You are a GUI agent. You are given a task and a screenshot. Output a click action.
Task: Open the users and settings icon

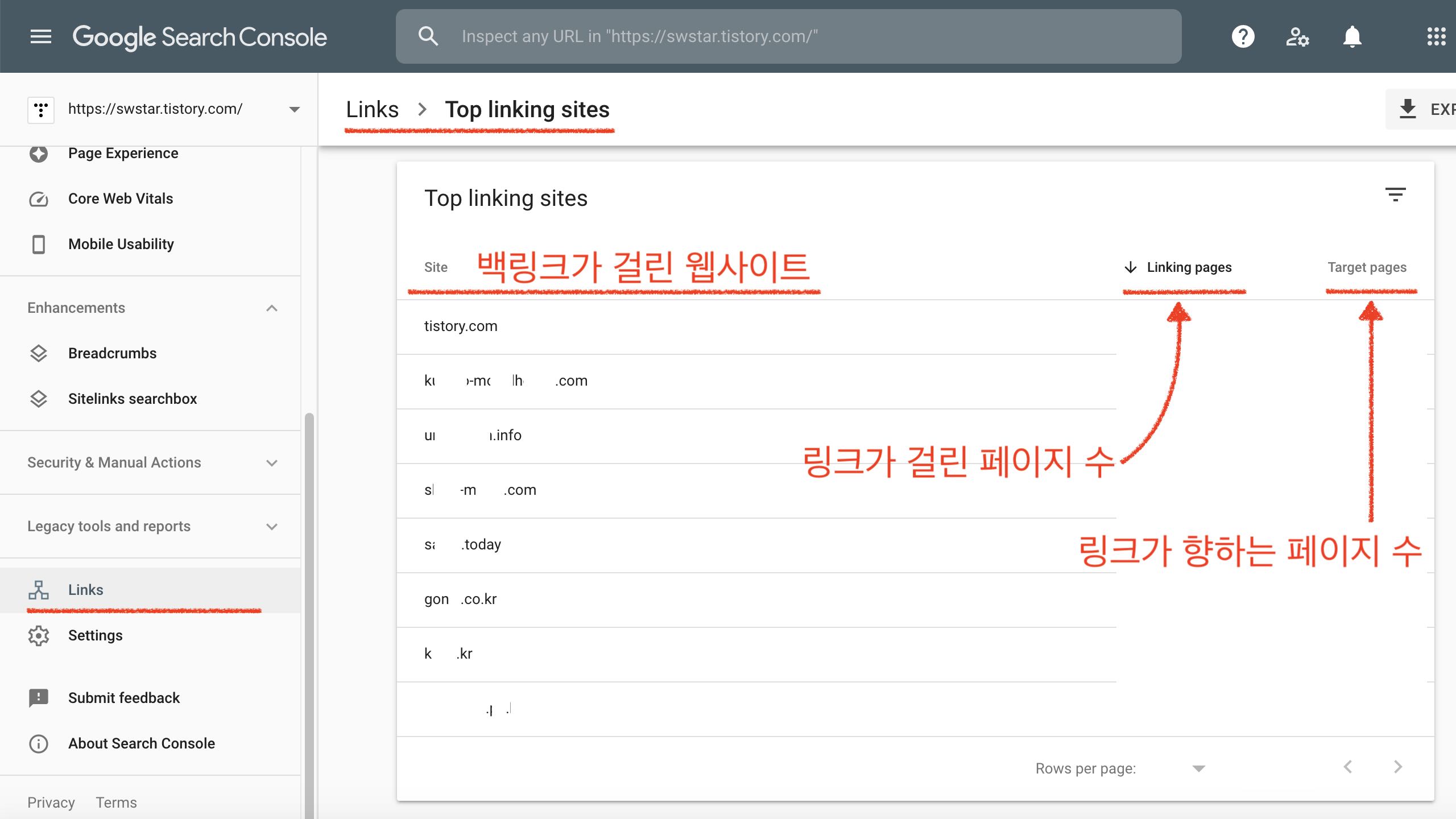(1297, 36)
